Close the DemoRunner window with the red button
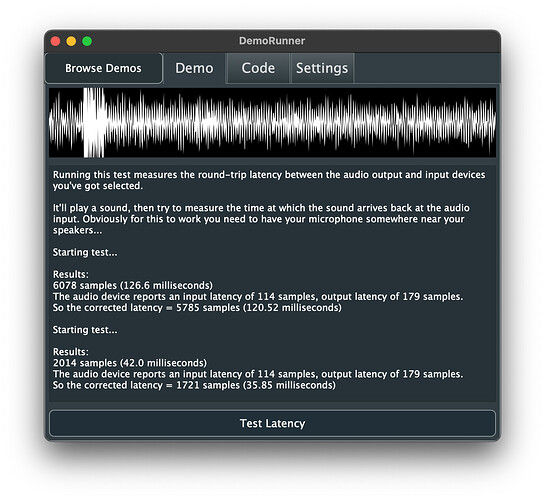 [x=55, y=41]
